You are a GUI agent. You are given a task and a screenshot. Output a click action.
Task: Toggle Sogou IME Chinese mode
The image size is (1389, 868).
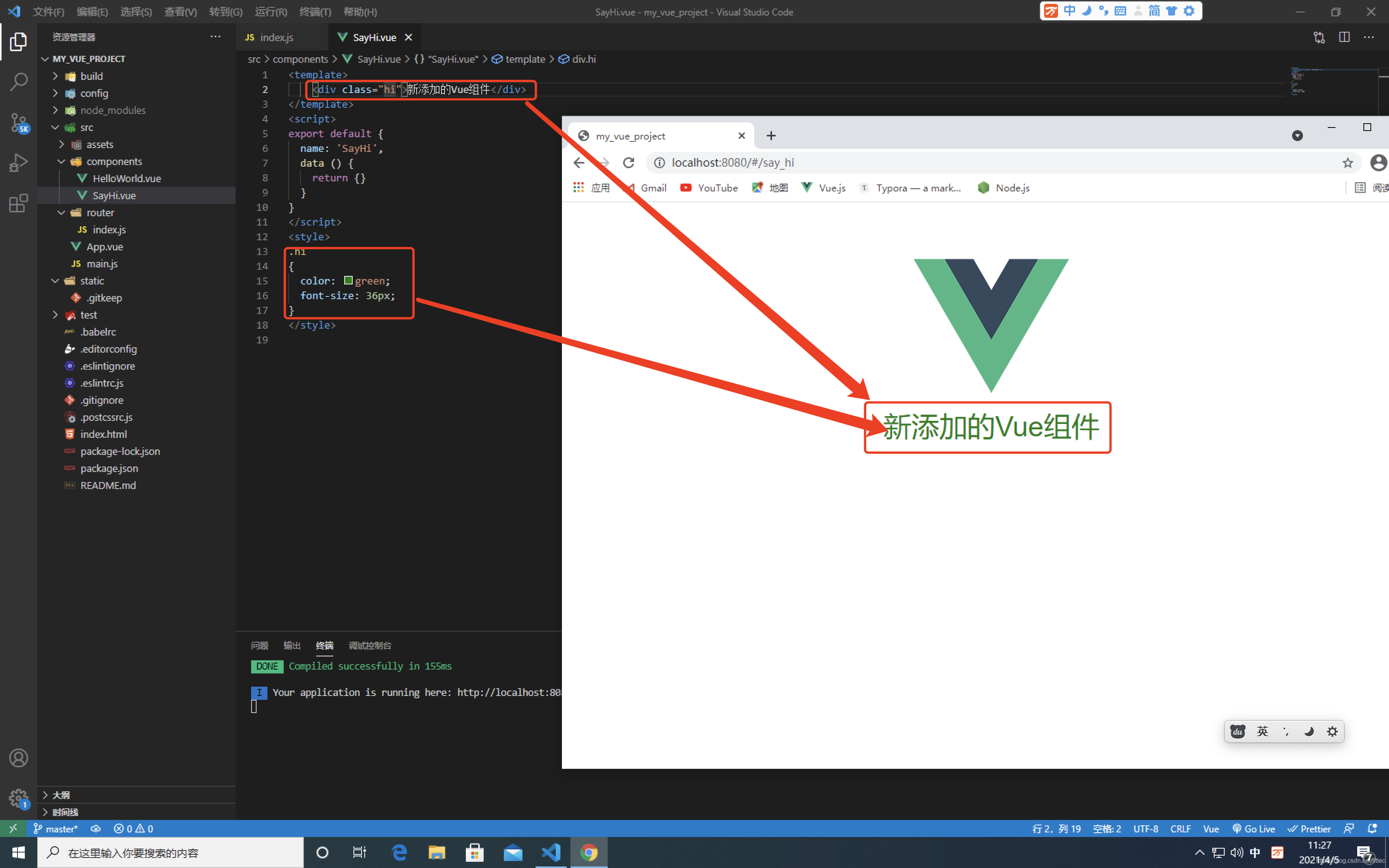pos(1069,11)
